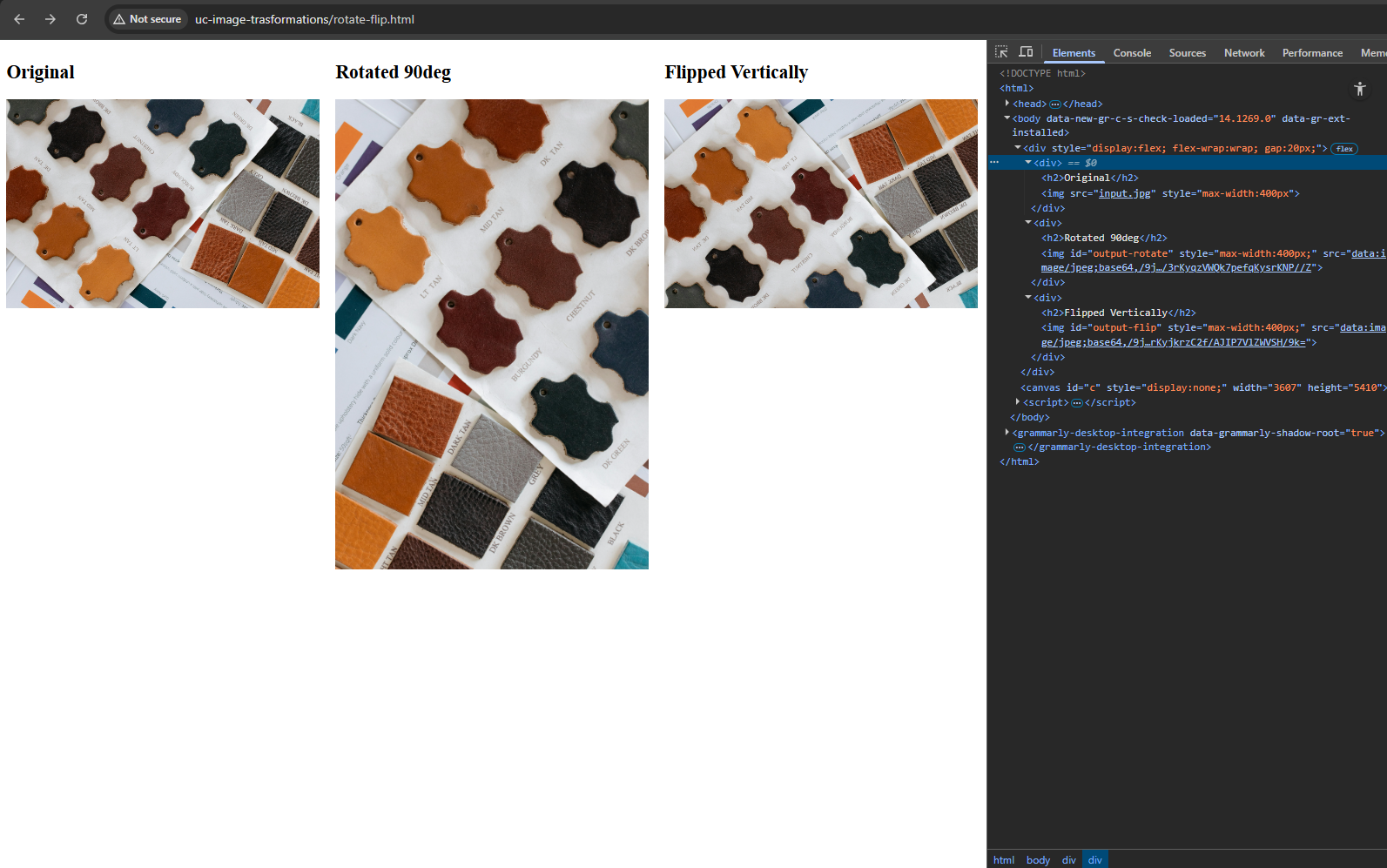This screenshot has height=868, width=1387.
Task: Open the row options dots on selected div
Action: pyautogui.click(x=994, y=163)
